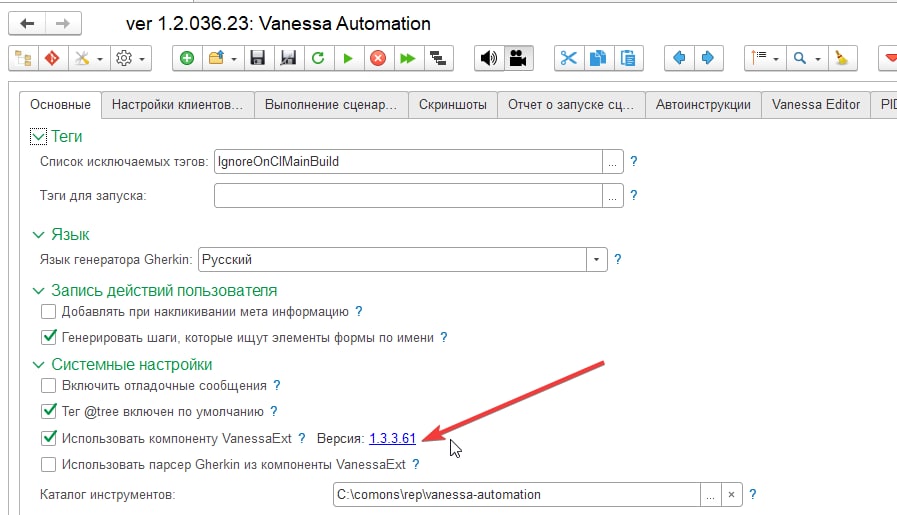The height and width of the screenshot is (515, 897).
Task: Run scenario with green play icon
Action: [x=348, y=58]
